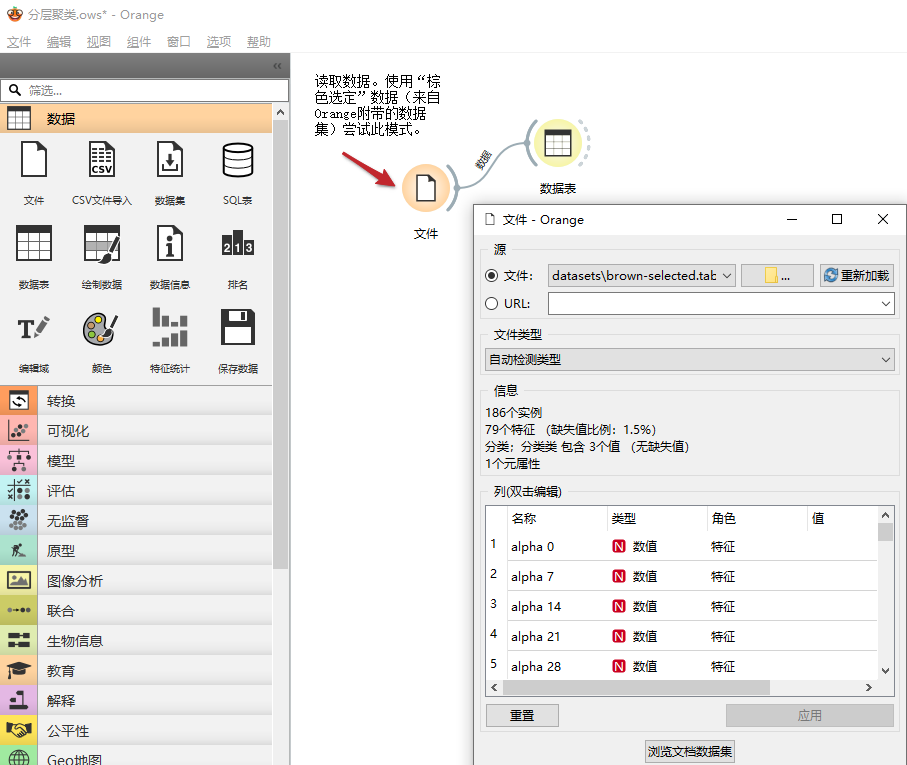Screen dimensions: 907x765
Task: Open the 编辑 menu
Action: [x=59, y=42]
